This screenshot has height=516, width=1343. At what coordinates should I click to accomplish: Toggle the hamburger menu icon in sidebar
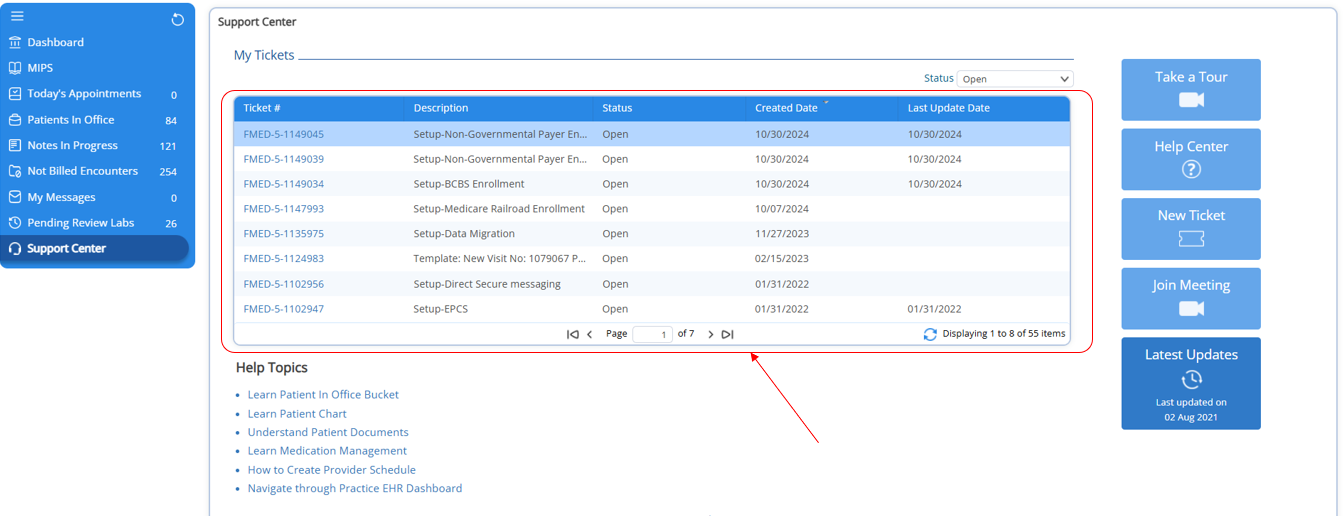(17, 17)
